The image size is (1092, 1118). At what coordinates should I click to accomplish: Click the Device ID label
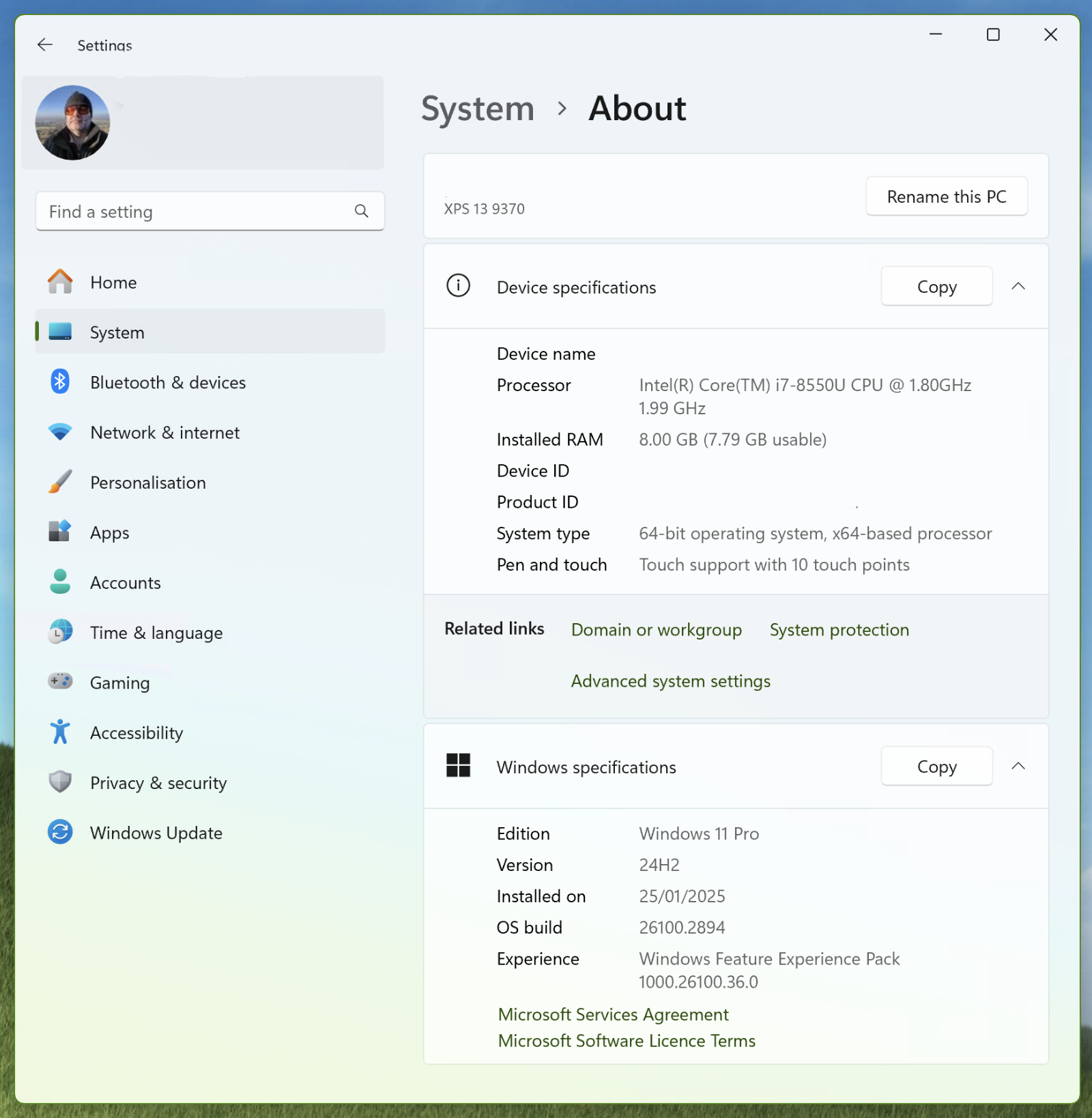pos(533,471)
